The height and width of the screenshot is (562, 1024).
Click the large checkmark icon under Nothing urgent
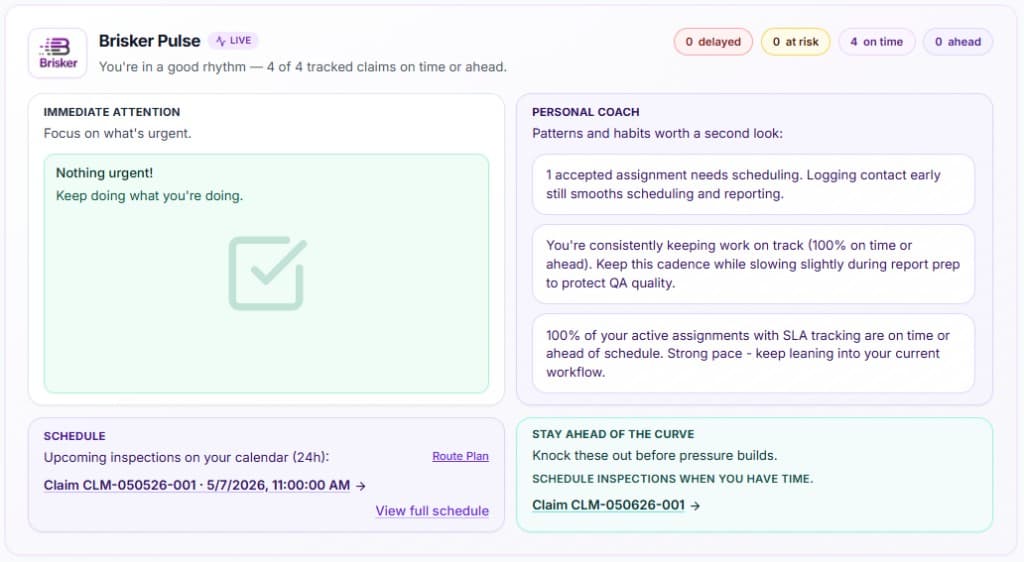pos(267,273)
